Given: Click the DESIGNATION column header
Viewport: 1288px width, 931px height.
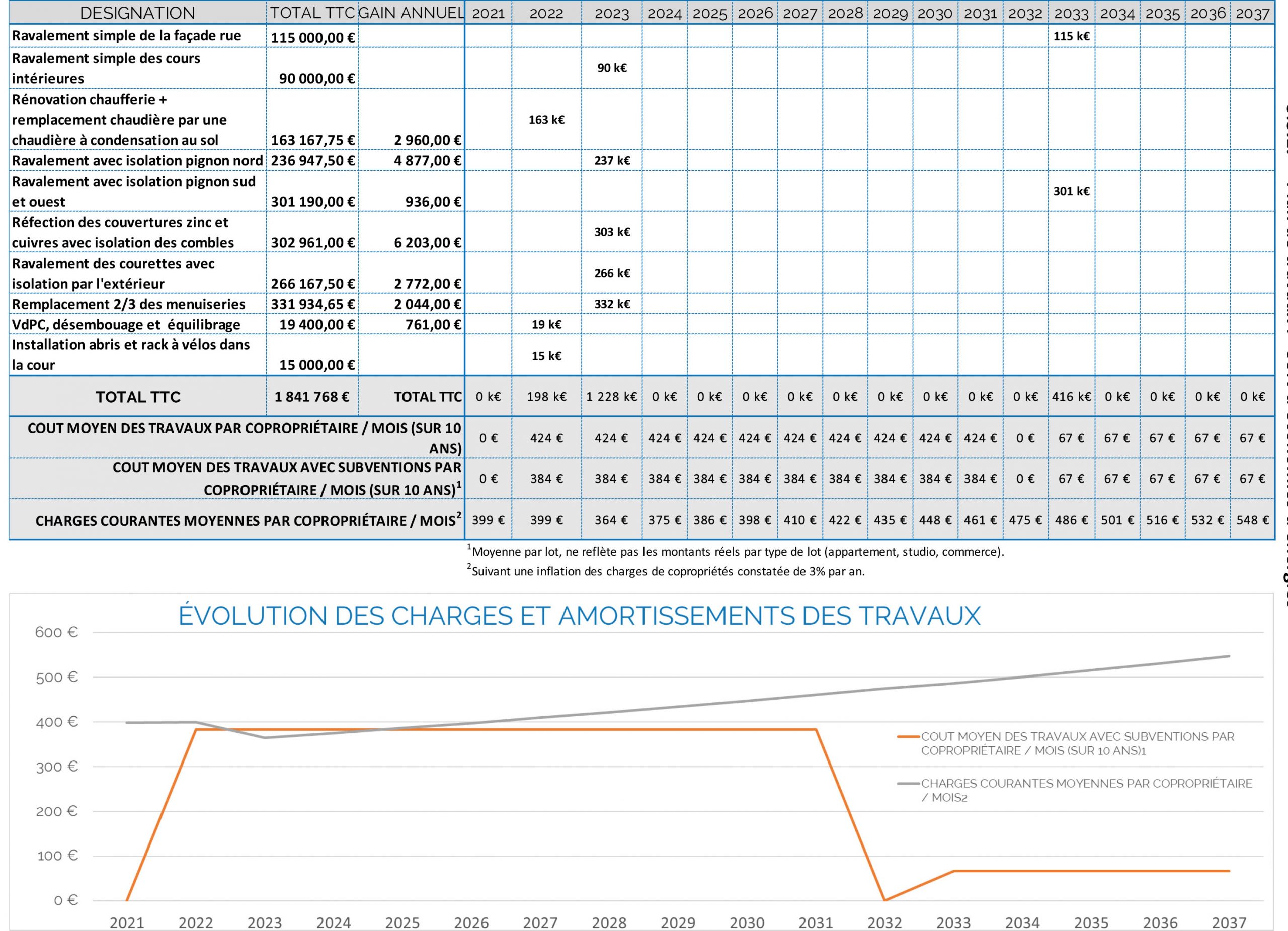Looking at the screenshot, I should coord(137,13).
